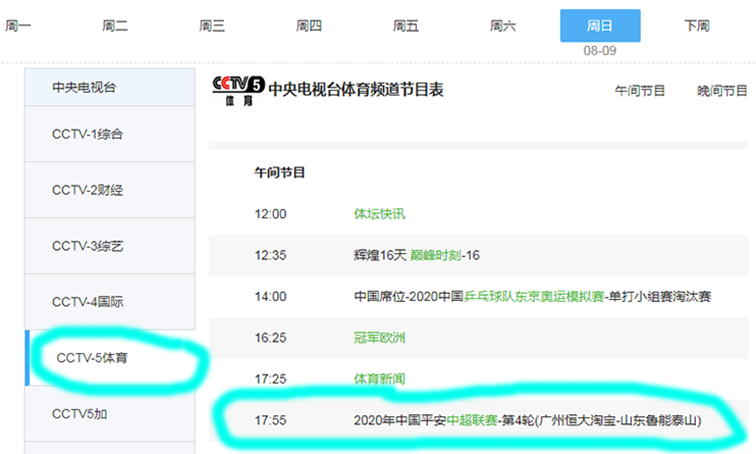Select the 周六 day tab
This screenshot has width=756, height=454.
(x=503, y=26)
